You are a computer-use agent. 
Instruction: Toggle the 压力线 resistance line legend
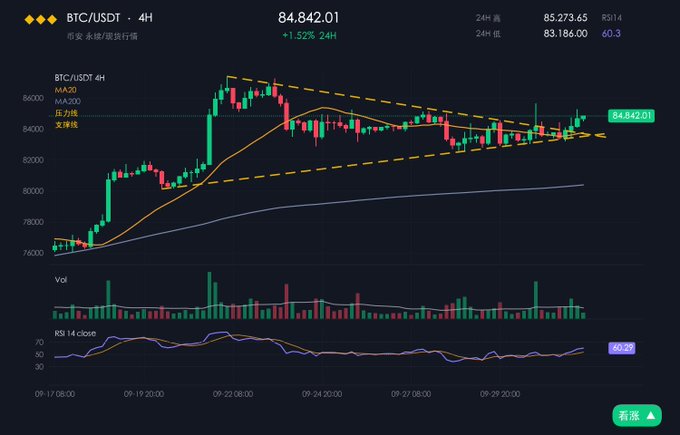coord(66,113)
